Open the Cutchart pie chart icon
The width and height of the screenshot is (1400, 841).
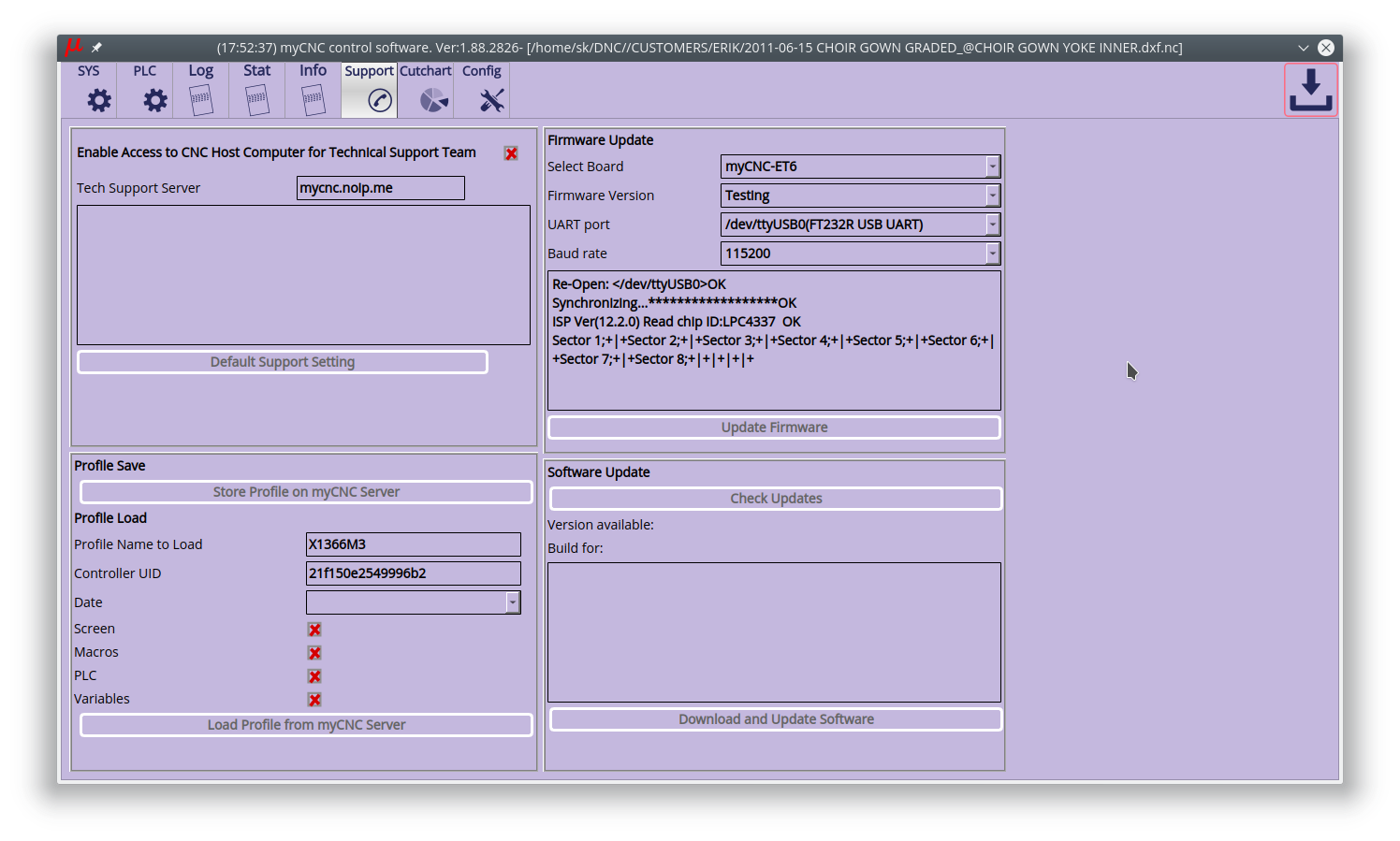[x=433, y=100]
